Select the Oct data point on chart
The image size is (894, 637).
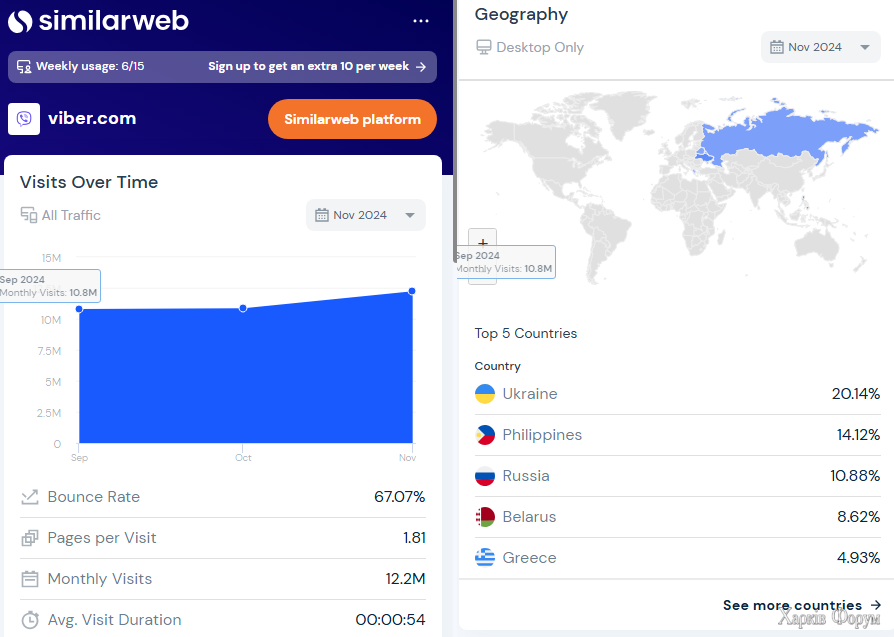click(x=243, y=308)
